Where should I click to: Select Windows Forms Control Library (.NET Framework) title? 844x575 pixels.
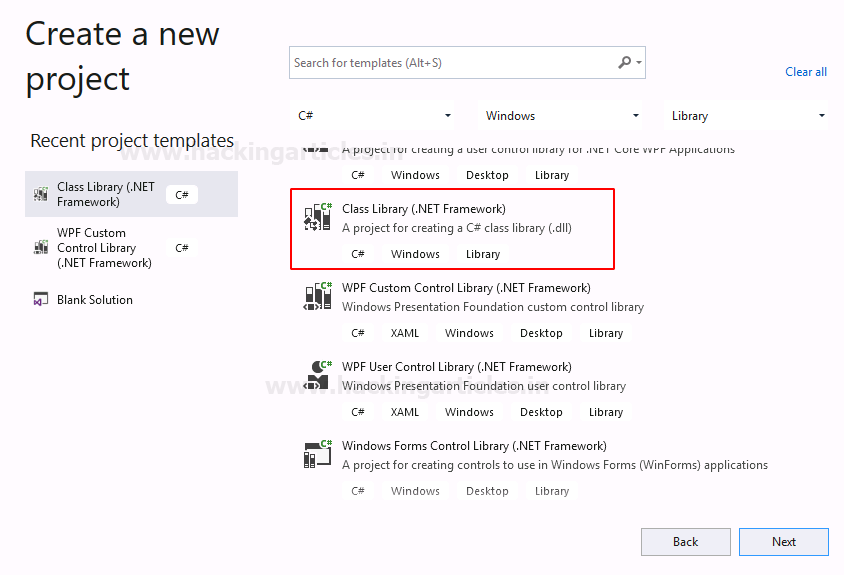(474, 446)
